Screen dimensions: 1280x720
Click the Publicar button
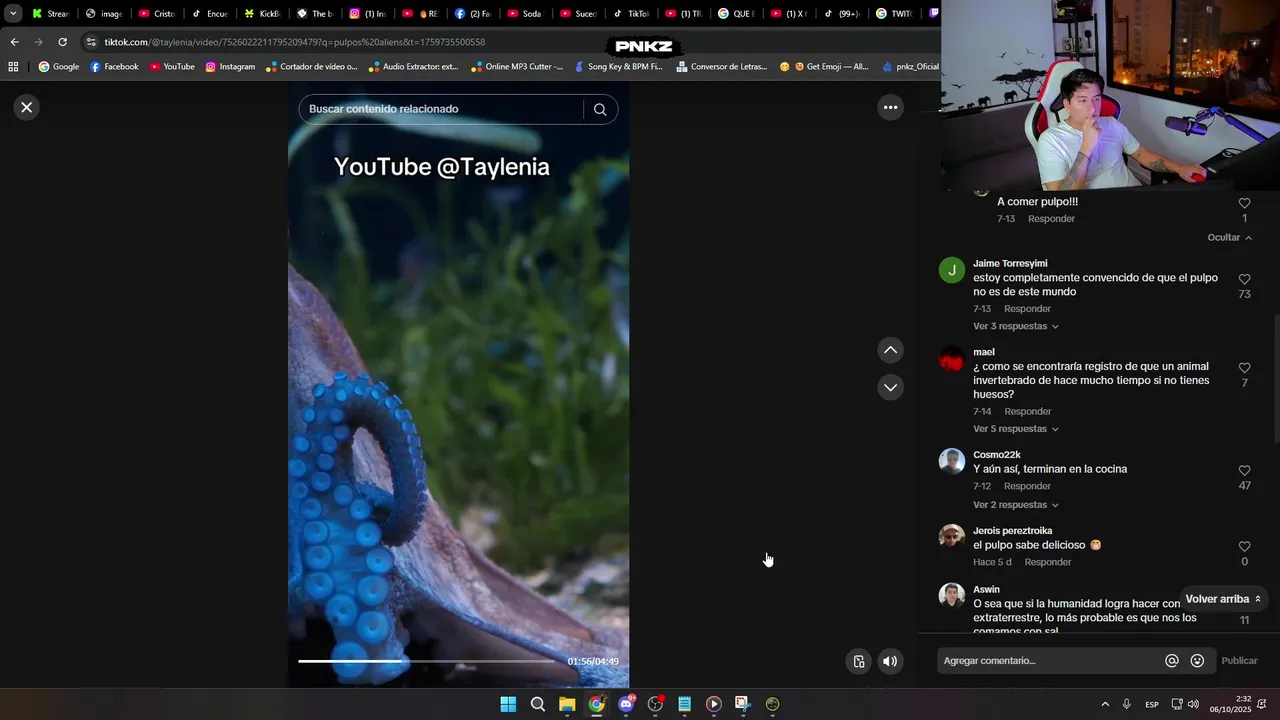pyautogui.click(x=1239, y=661)
